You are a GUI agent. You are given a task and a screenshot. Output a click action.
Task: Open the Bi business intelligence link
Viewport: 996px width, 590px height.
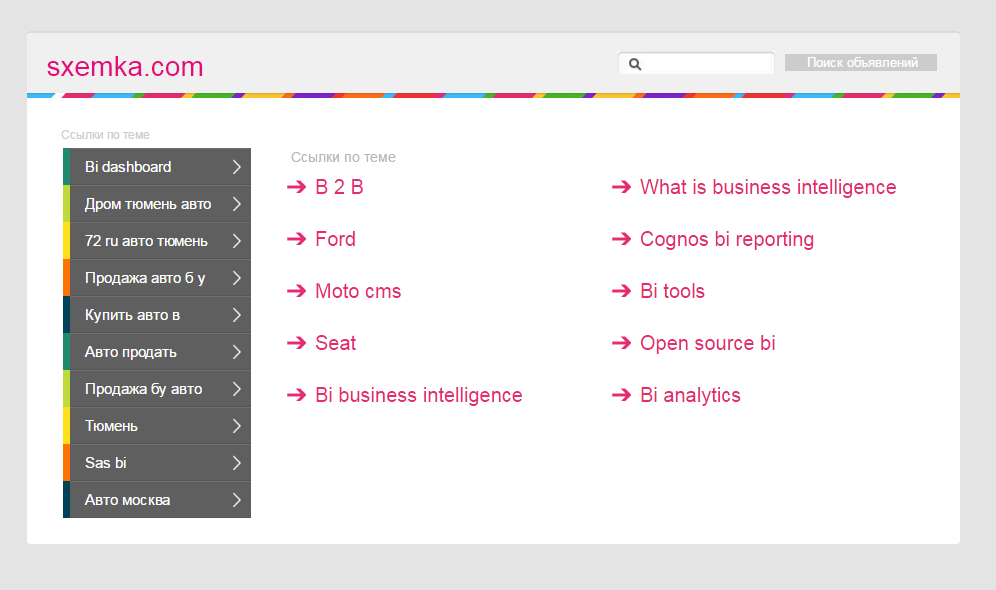tap(418, 395)
